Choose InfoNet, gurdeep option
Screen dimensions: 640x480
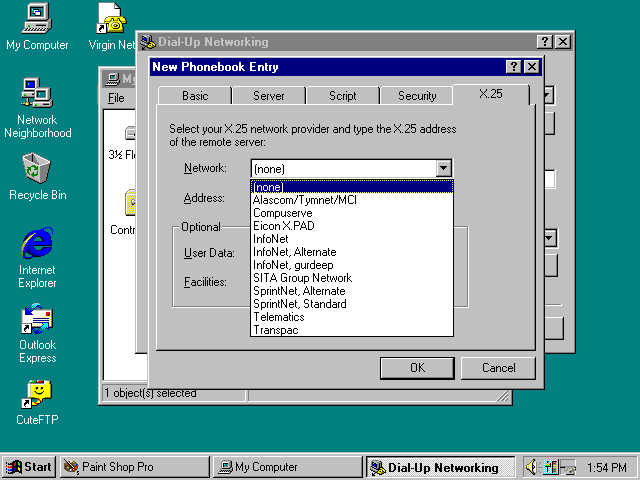[x=352, y=265]
